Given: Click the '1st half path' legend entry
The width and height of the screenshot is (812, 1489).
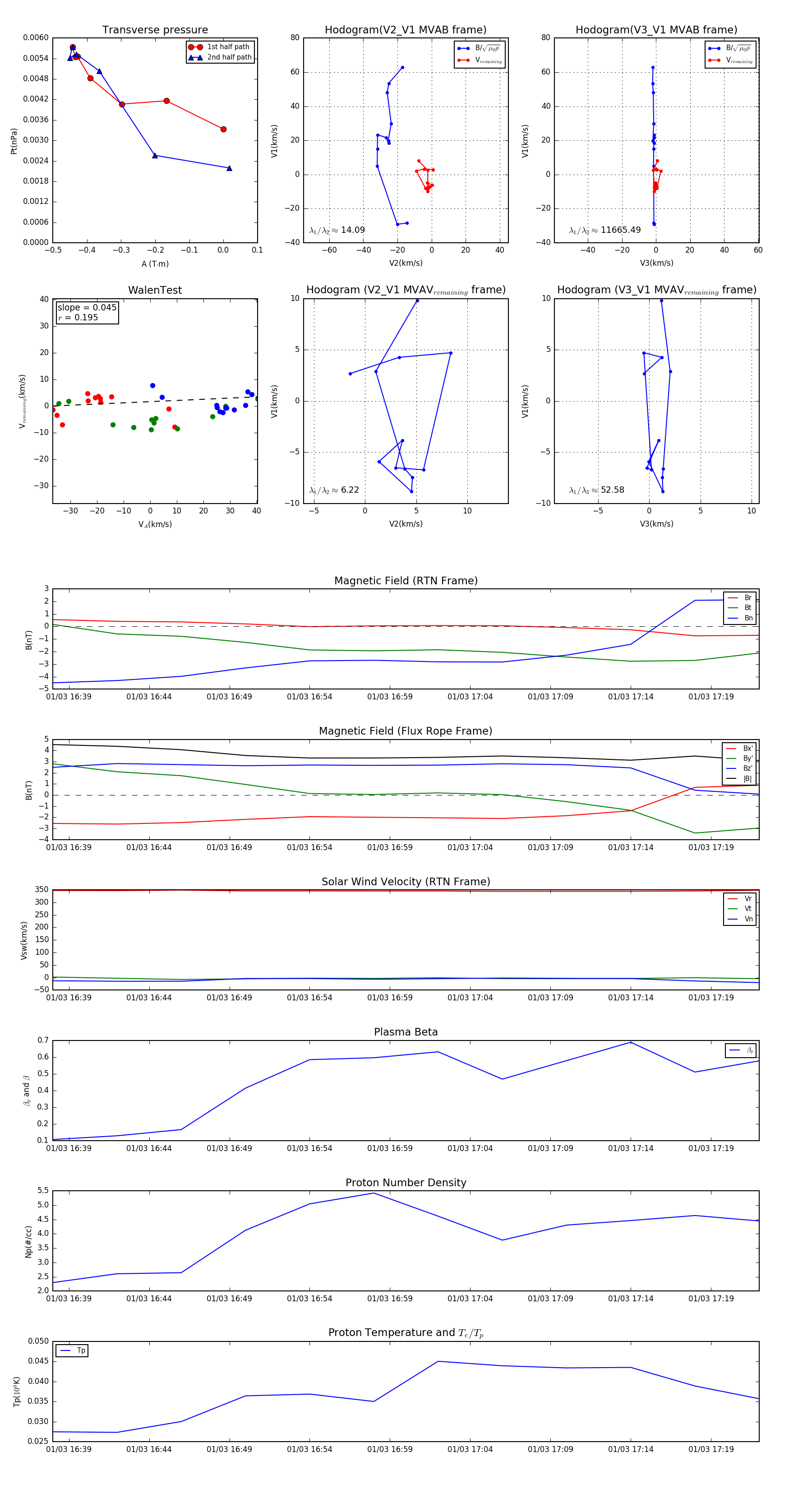Looking at the screenshot, I should (220, 47).
